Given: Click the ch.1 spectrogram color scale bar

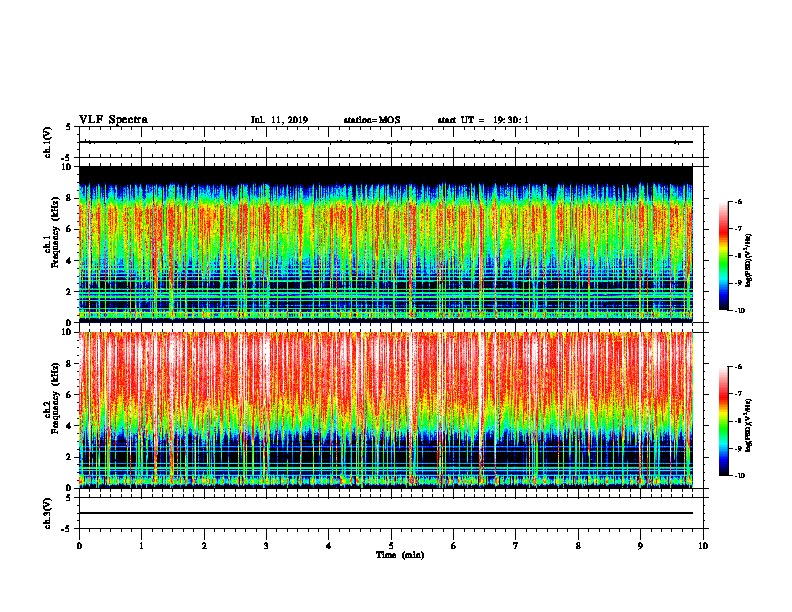Looking at the screenshot, I should tap(723, 256).
